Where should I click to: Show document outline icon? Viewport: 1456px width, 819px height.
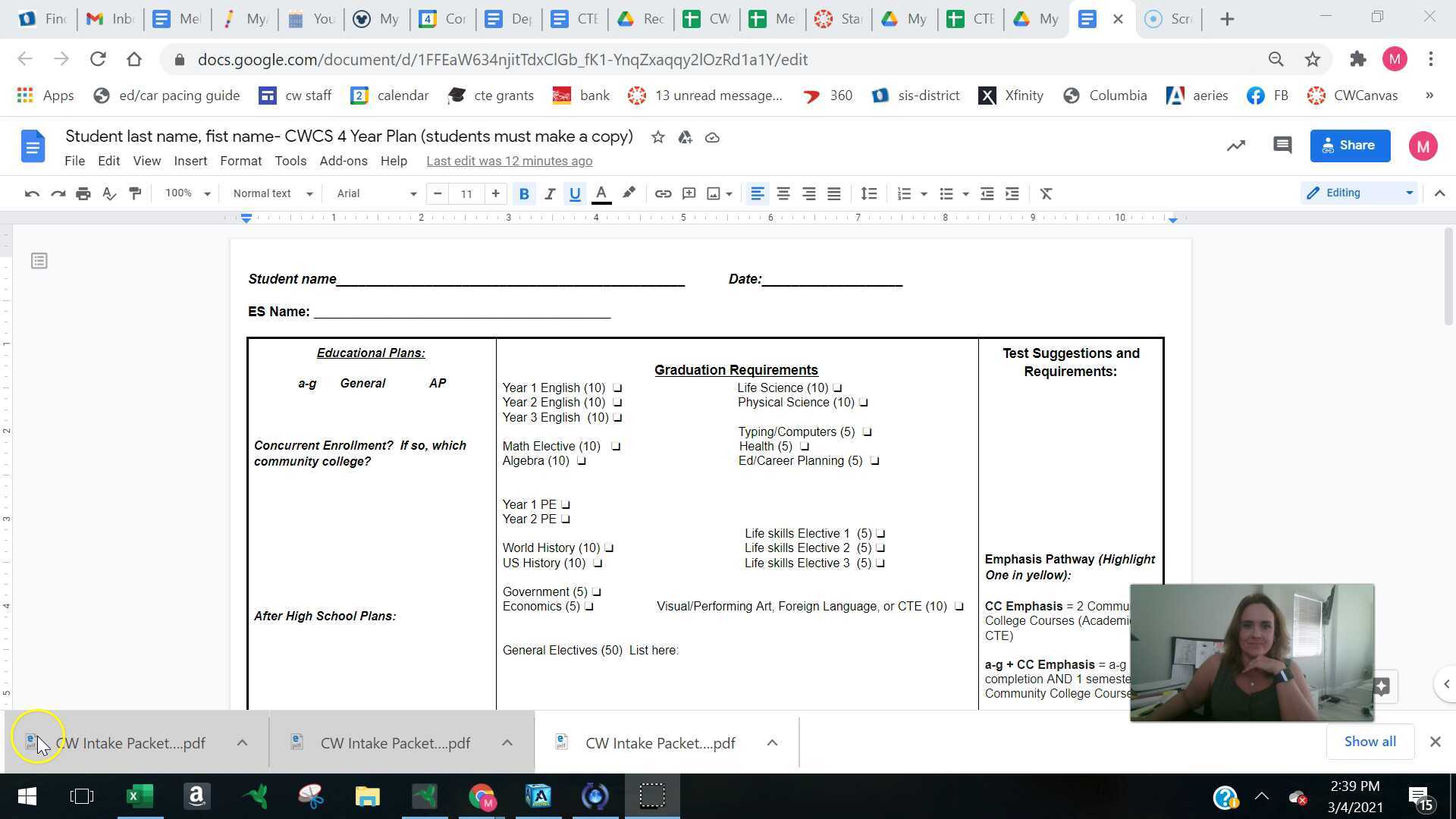point(39,262)
